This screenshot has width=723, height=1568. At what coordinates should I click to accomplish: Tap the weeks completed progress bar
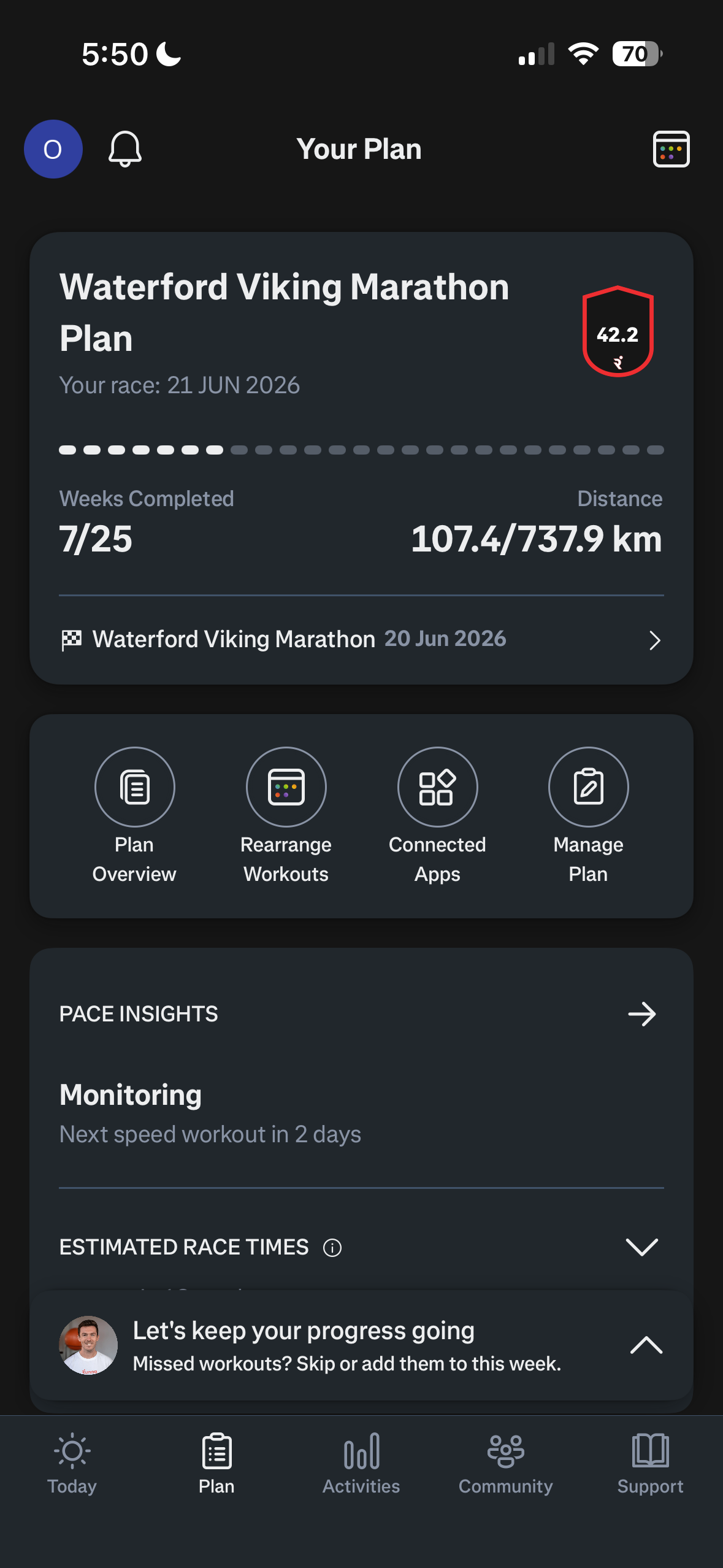[361, 450]
